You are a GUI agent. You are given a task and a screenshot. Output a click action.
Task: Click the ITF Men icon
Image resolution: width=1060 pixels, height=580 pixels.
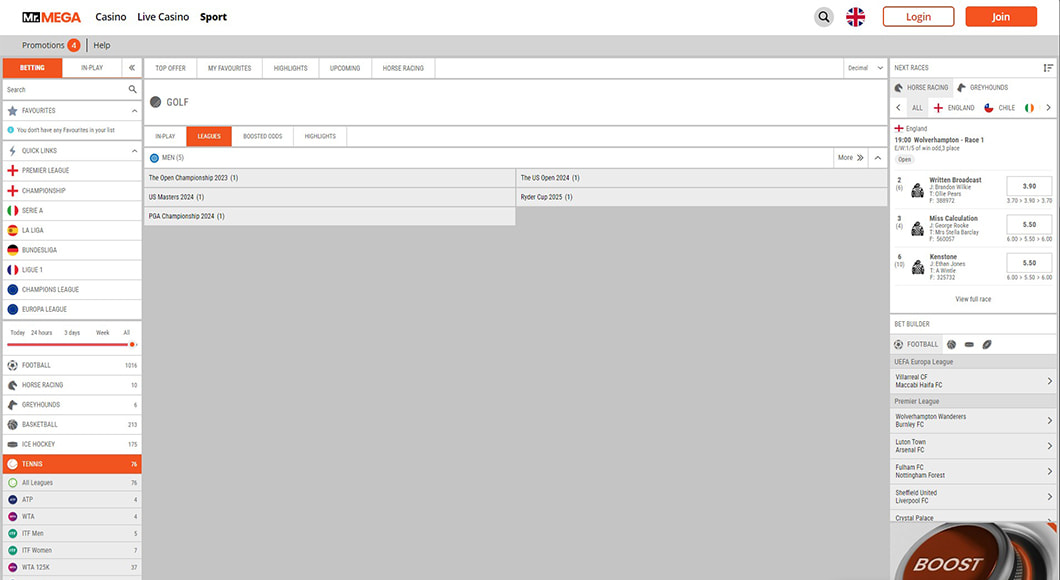[12, 533]
